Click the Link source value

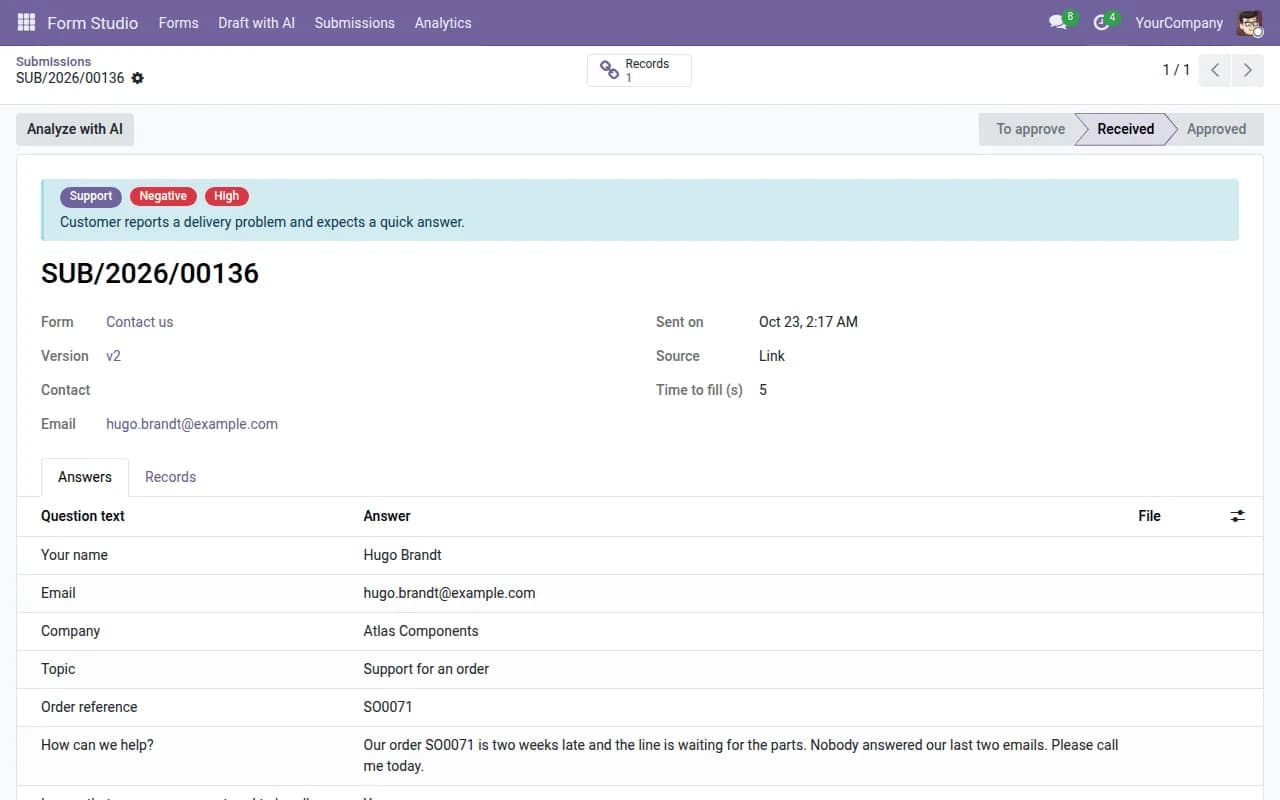(772, 356)
